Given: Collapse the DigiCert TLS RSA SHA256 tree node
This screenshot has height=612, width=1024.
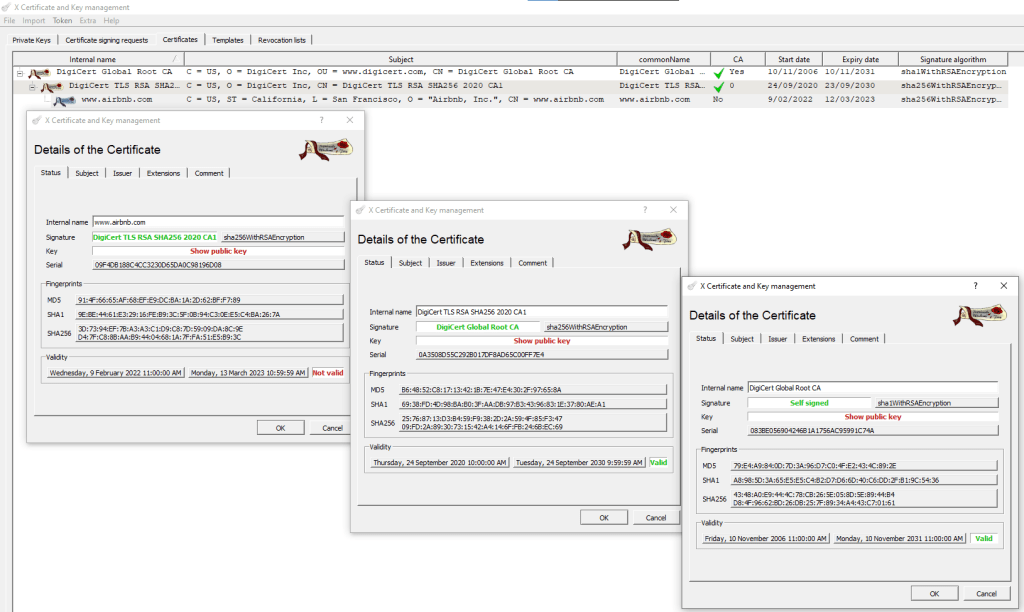Looking at the screenshot, I should pyautogui.click(x=32, y=87).
